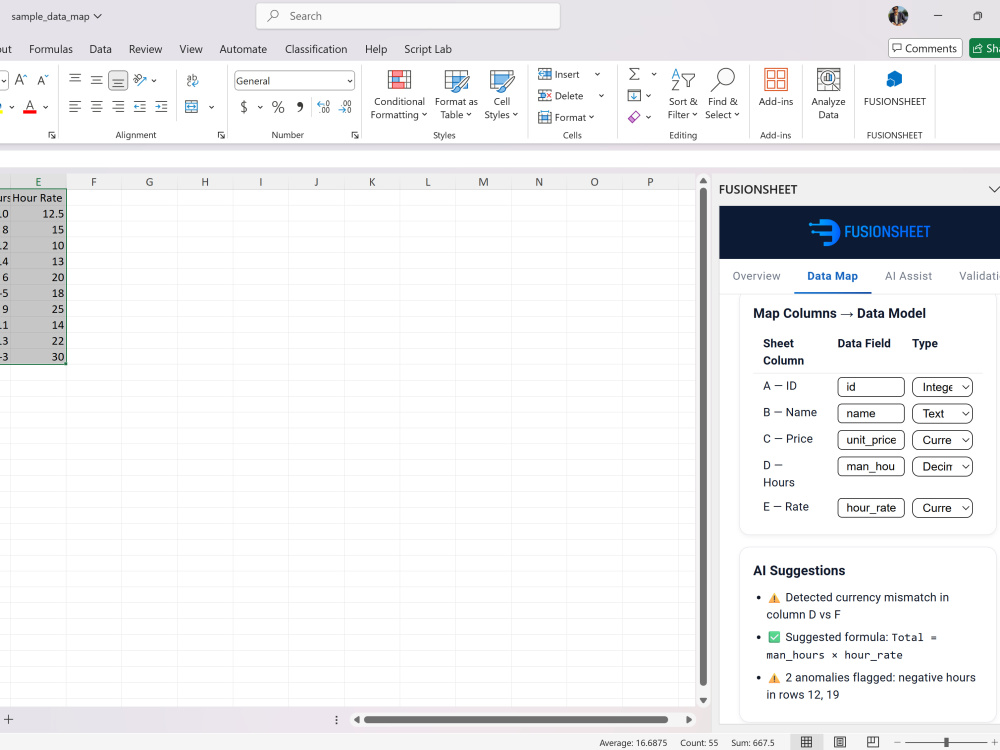Align text right
Image resolution: width=1000 pixels, height=750 pixels.
click(118, 107)
